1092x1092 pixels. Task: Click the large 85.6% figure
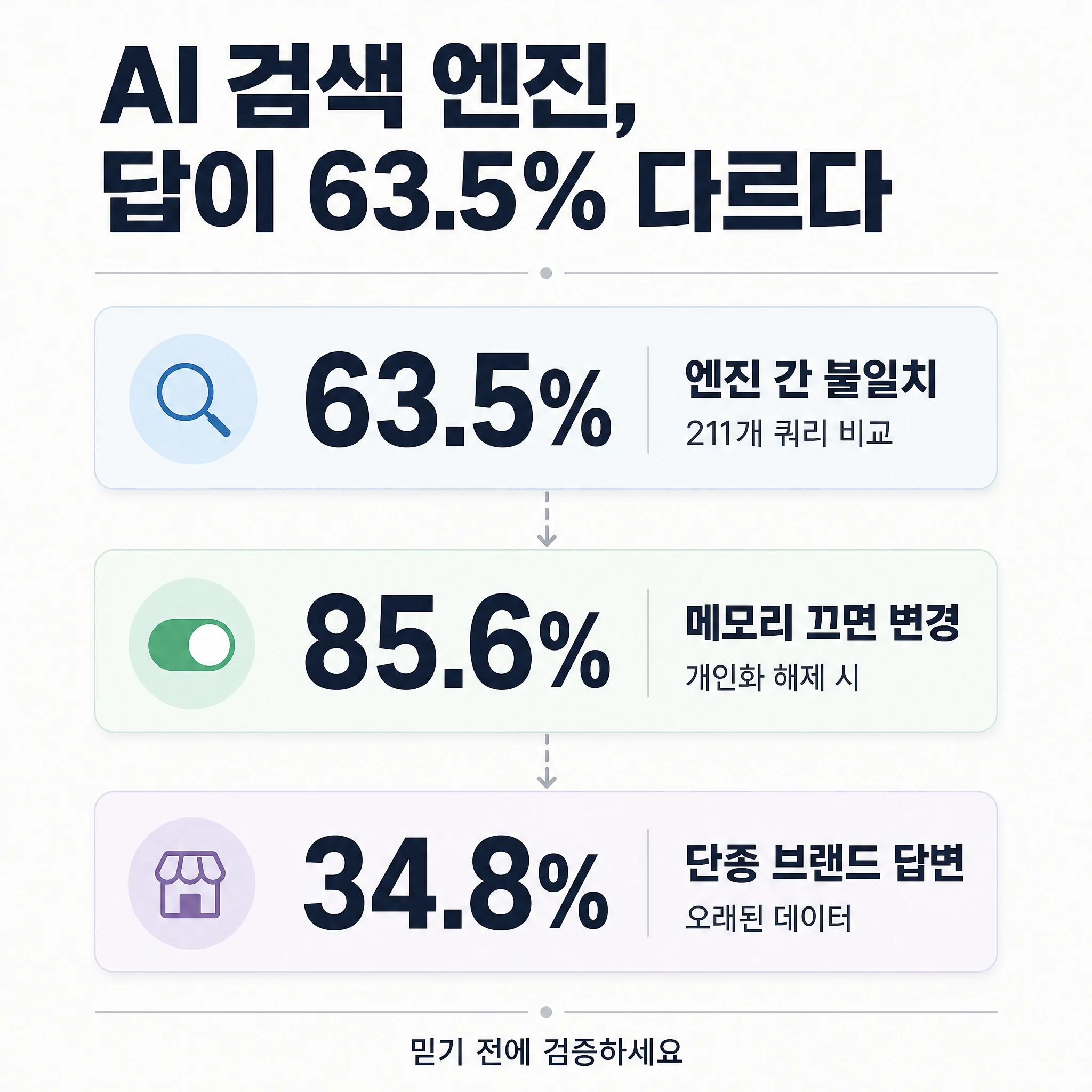[x=457, y=641]
